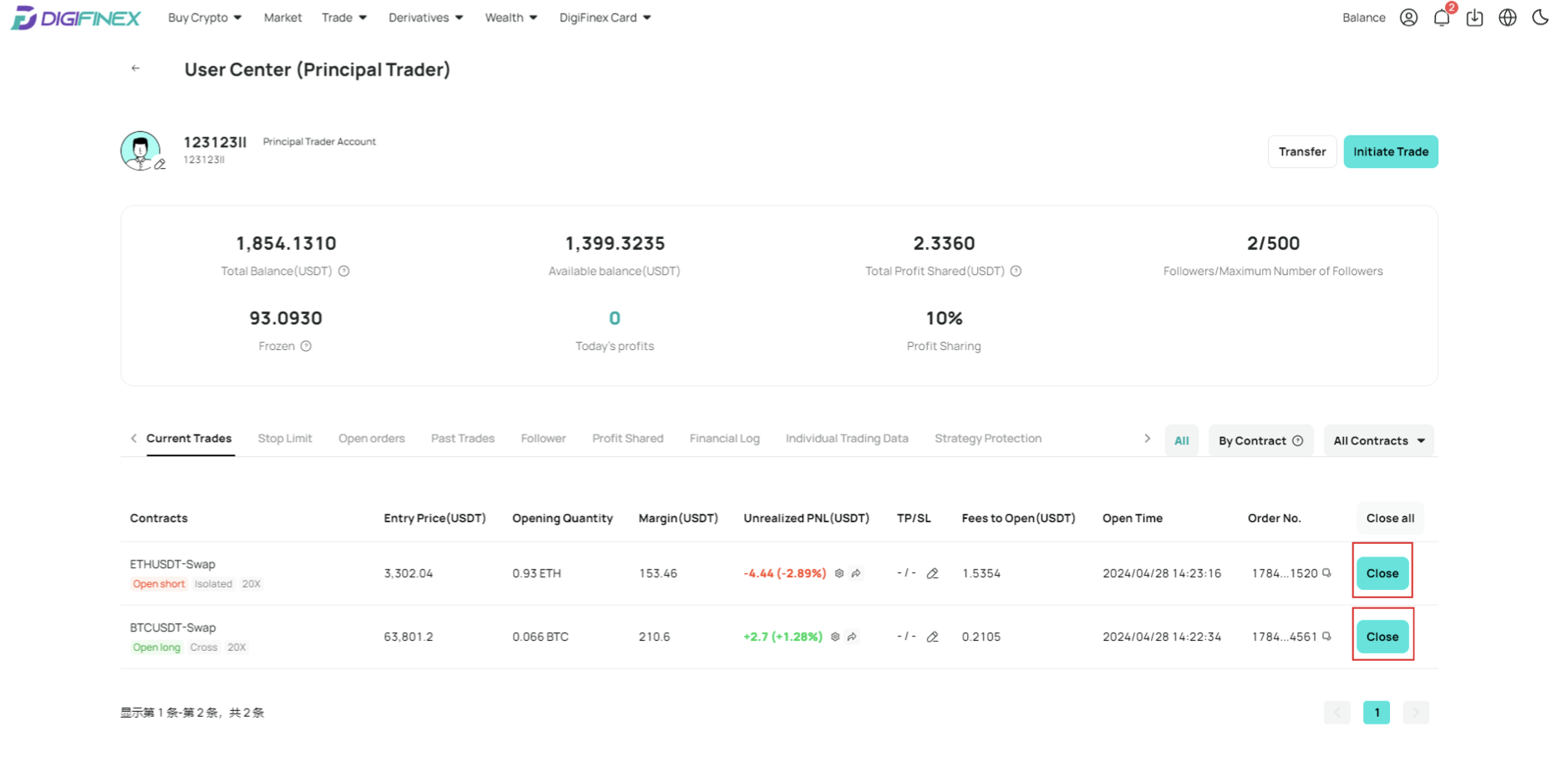
Task: Click the 1,854.1310 total balance value
Action: (x=286, y=243)
